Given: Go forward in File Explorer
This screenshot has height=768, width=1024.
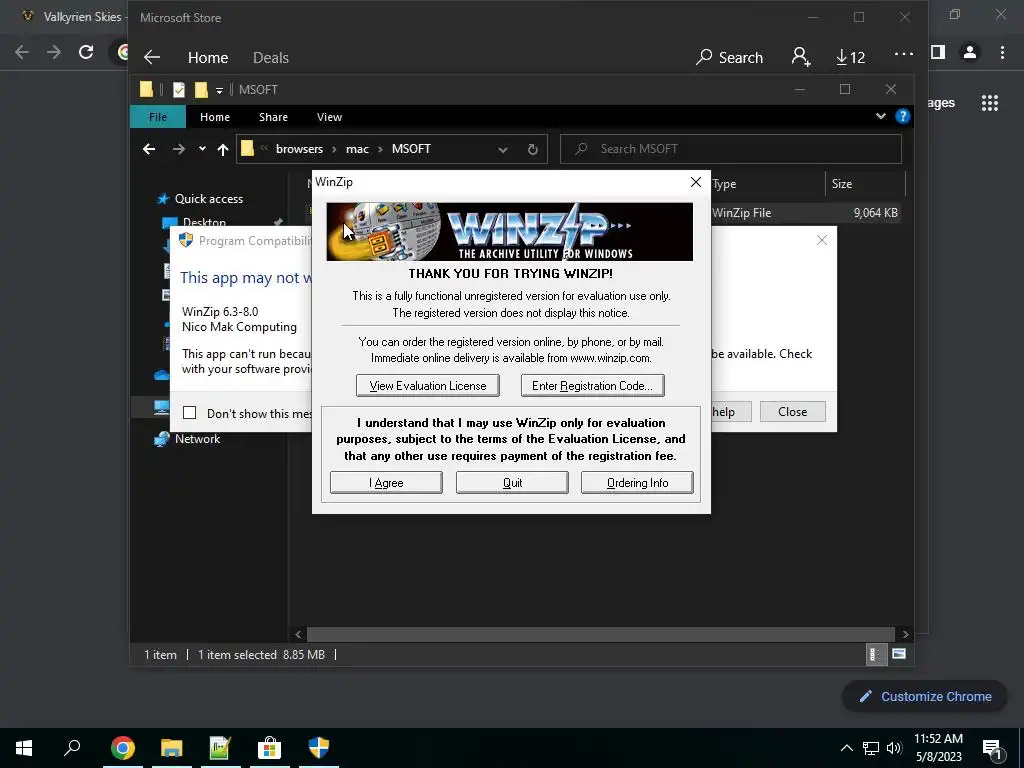Looking at the screenshot, I should point(178,149).
